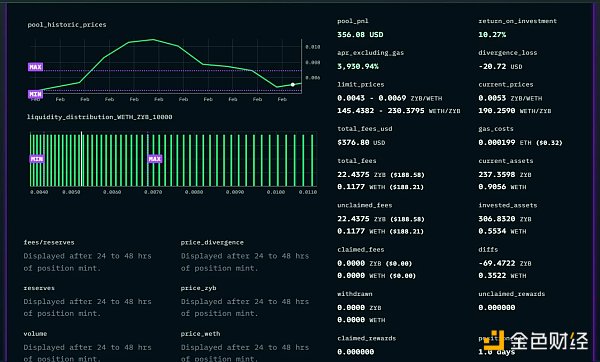Select the 0.9056 WETH current assets value
This screenshot has height=362, width=600.
pos(502,187)
